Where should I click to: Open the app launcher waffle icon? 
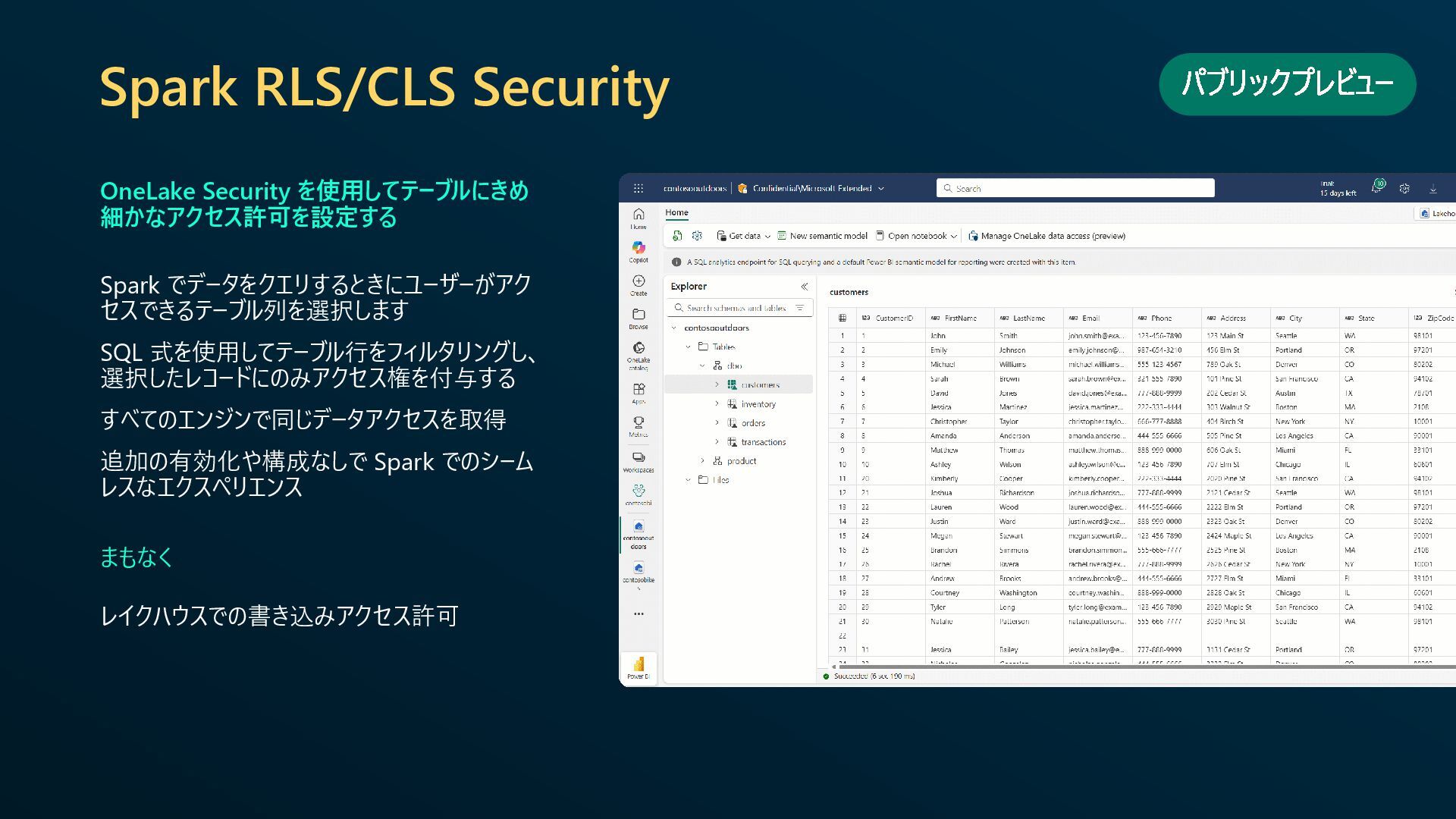click(x=639, y=188)
